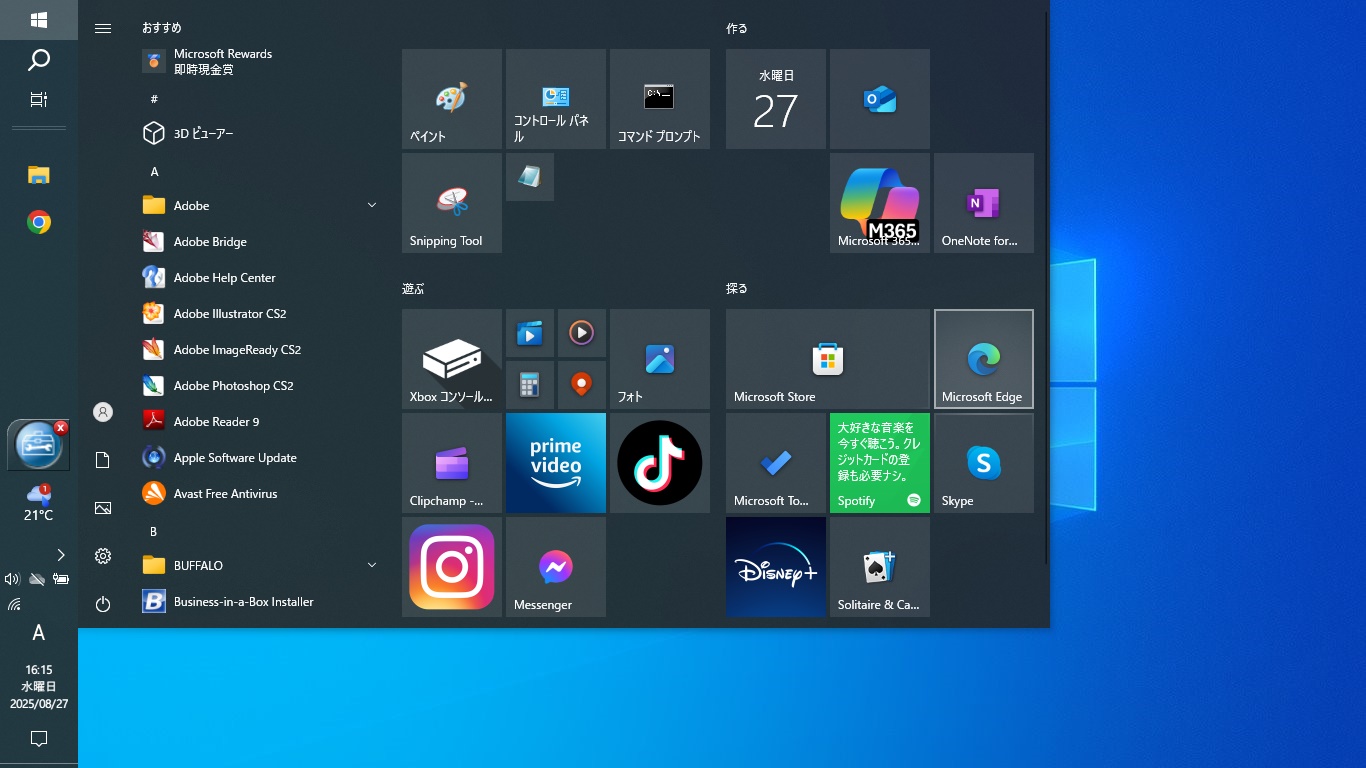
Task: Open the Movies & TV small tile
Action: [x=530, y=333]
